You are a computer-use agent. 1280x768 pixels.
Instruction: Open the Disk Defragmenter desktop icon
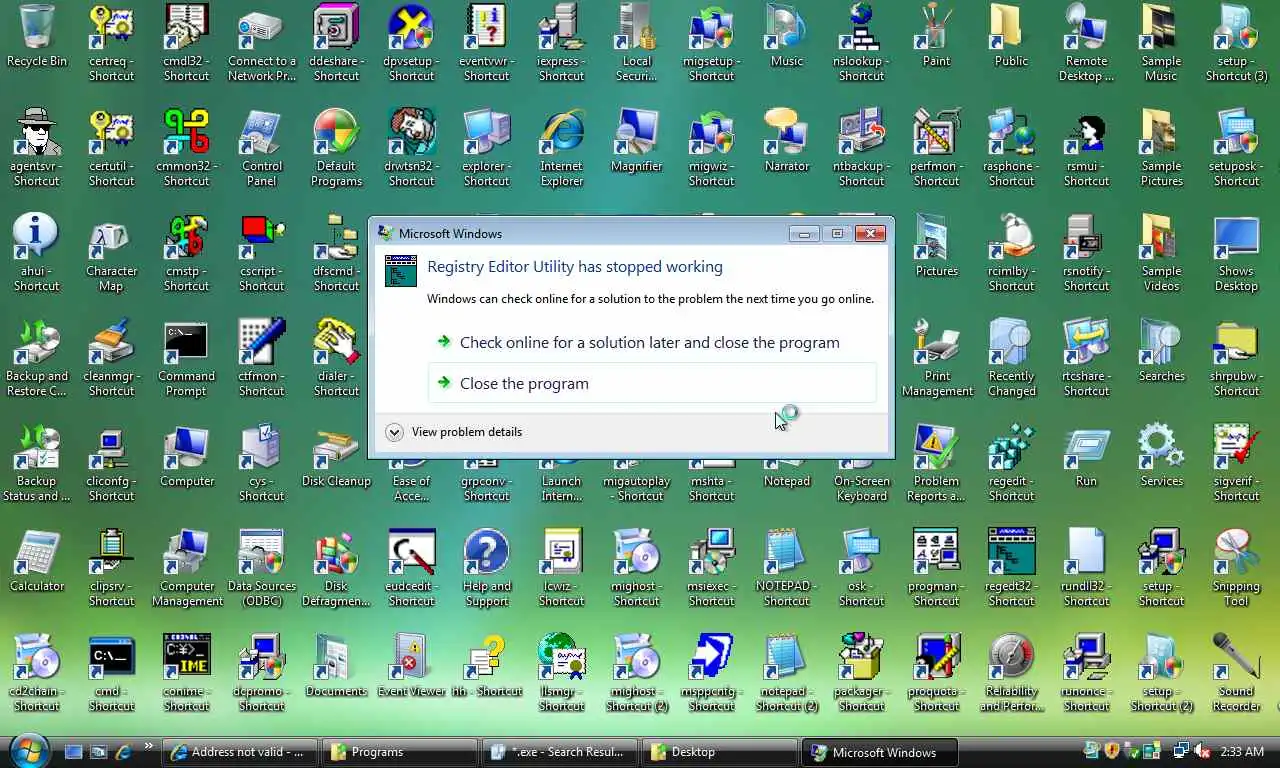[336, 568]
